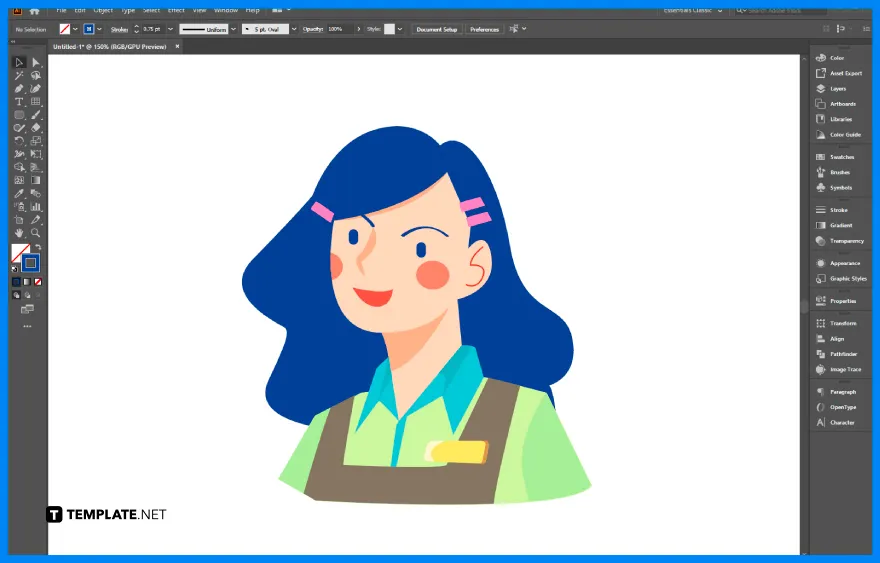Select the Blend tool

[x=36, y=194]
